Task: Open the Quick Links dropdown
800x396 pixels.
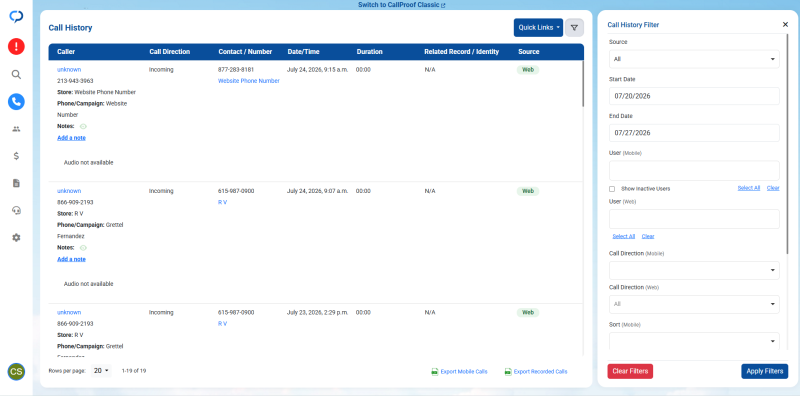Action: [x=538, y=28]
